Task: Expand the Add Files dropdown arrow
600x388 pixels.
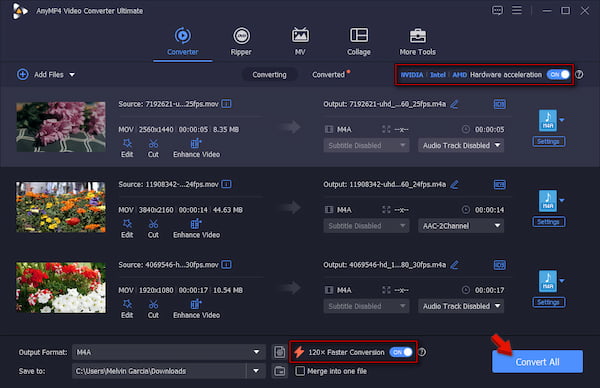Action: (x=72, y=75)
